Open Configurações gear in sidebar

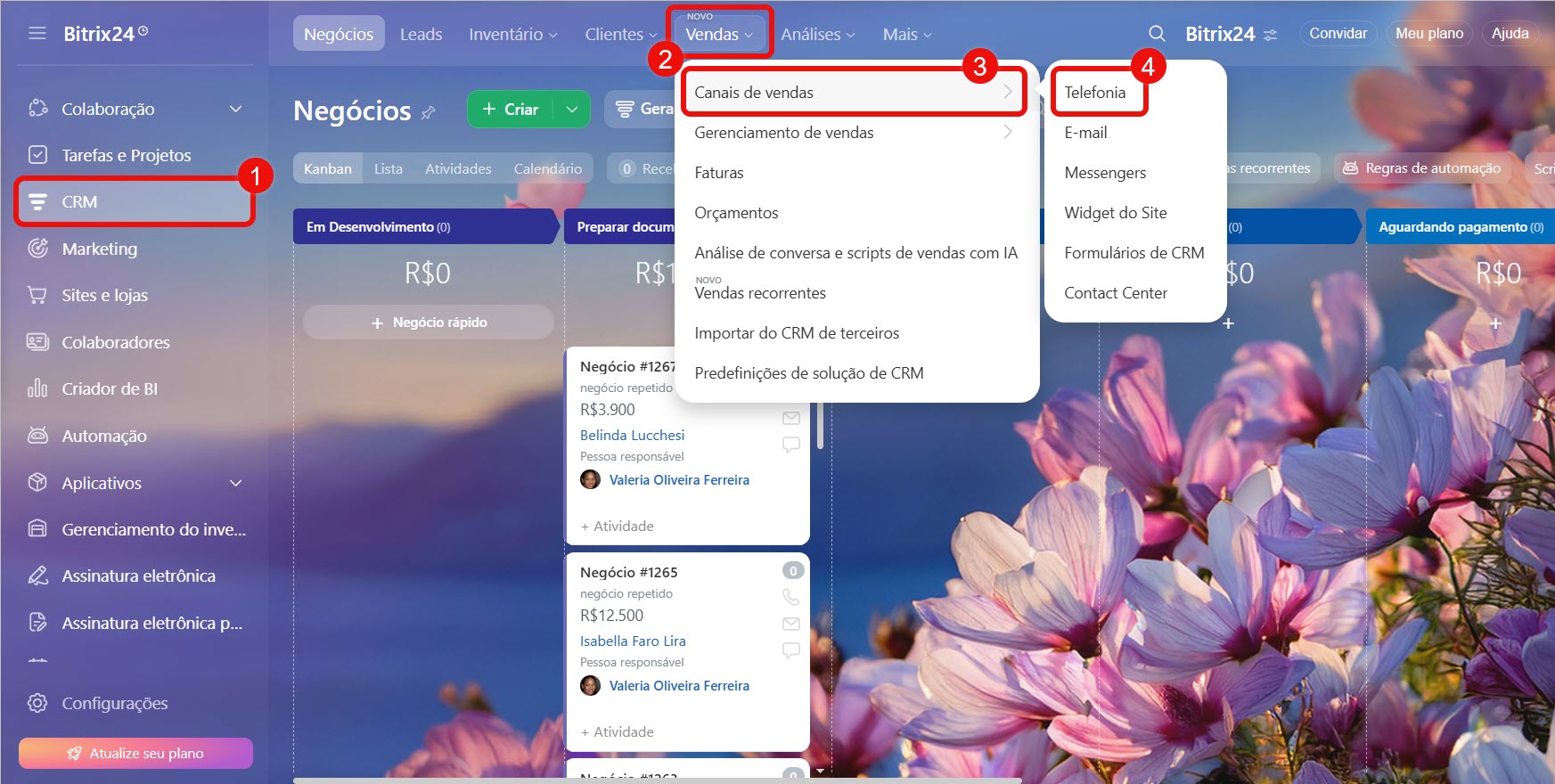(37, 703)
